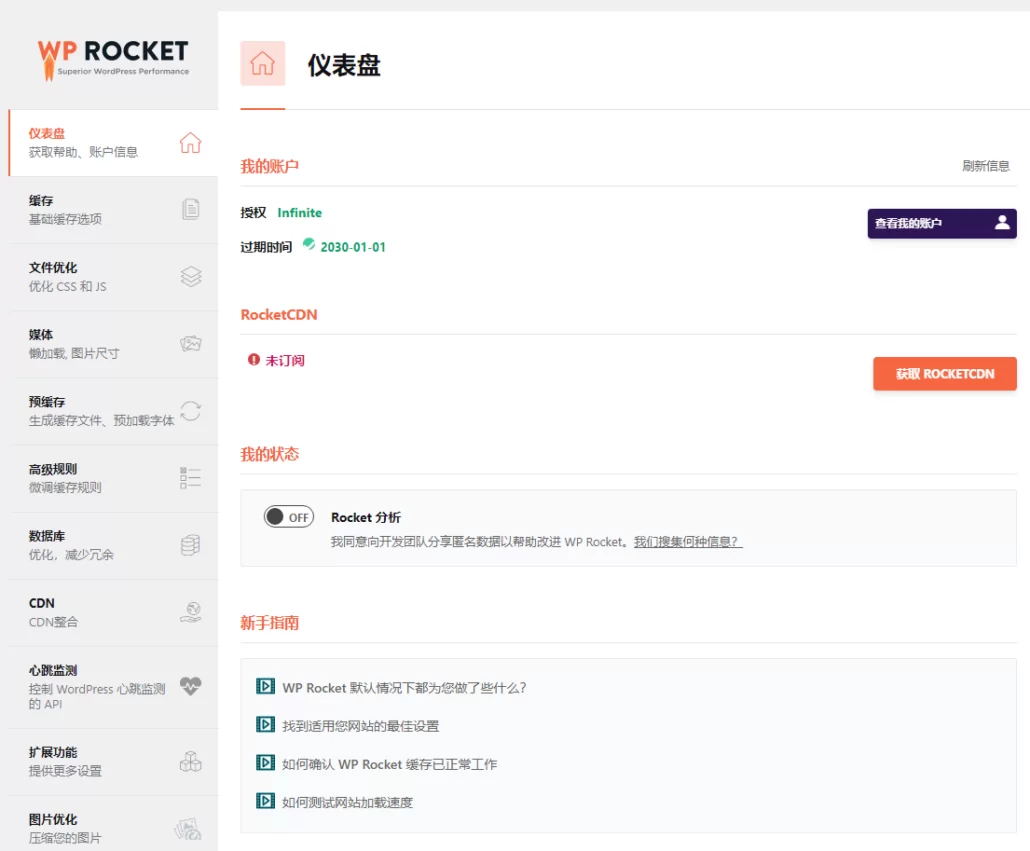Go to CDN整合 section

click(x=113, y=612)
